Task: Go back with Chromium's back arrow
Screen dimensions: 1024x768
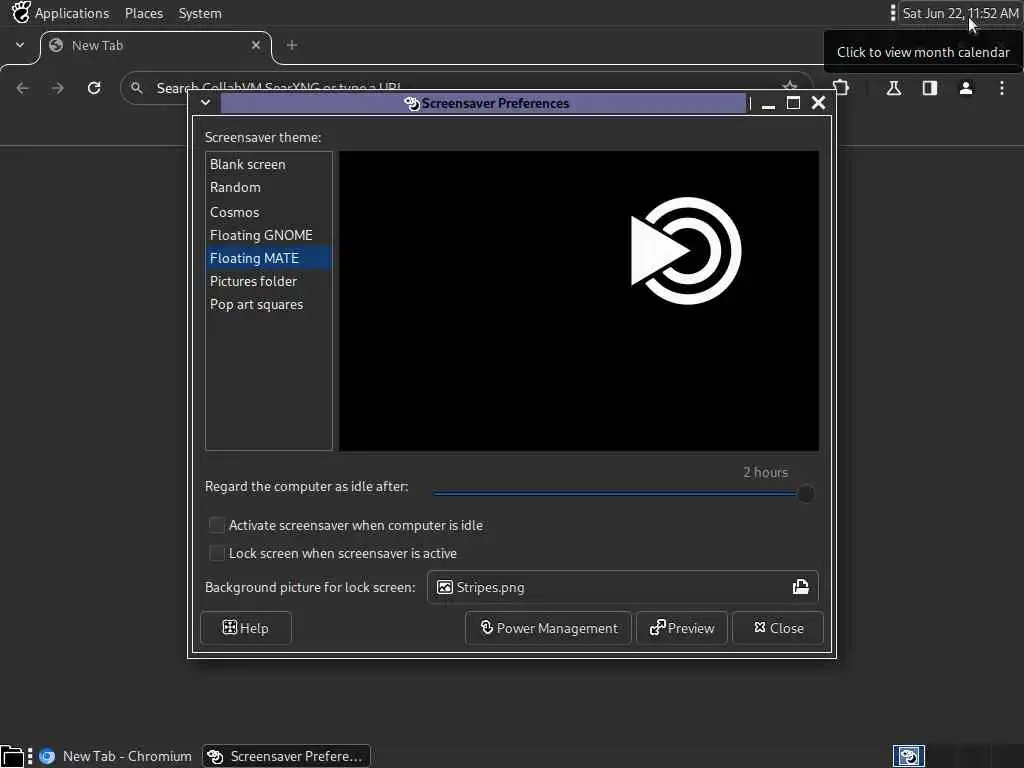Action: pos(23,88)
